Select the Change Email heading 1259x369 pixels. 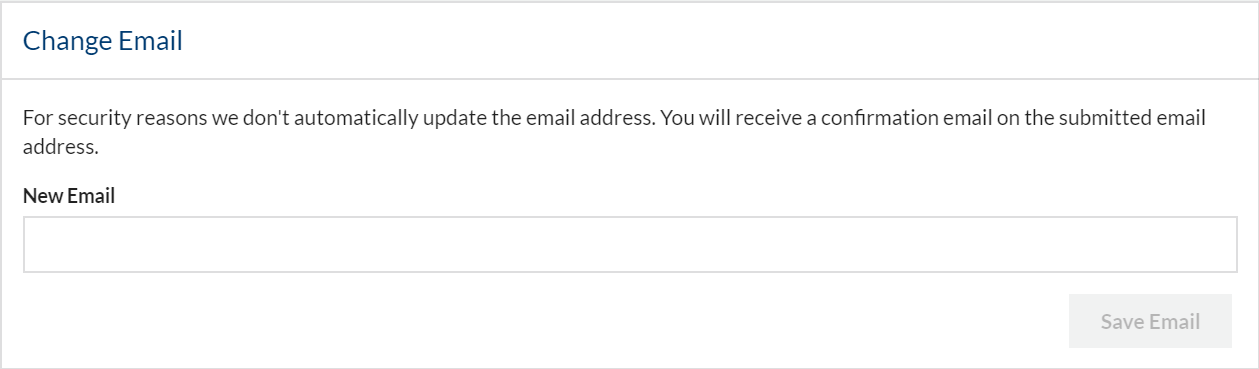click(x=103, y=41)
